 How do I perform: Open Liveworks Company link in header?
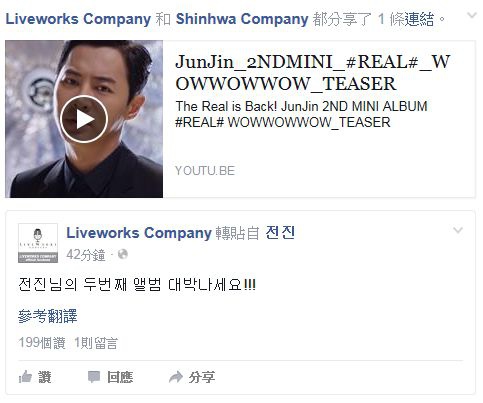pos(78,19)
